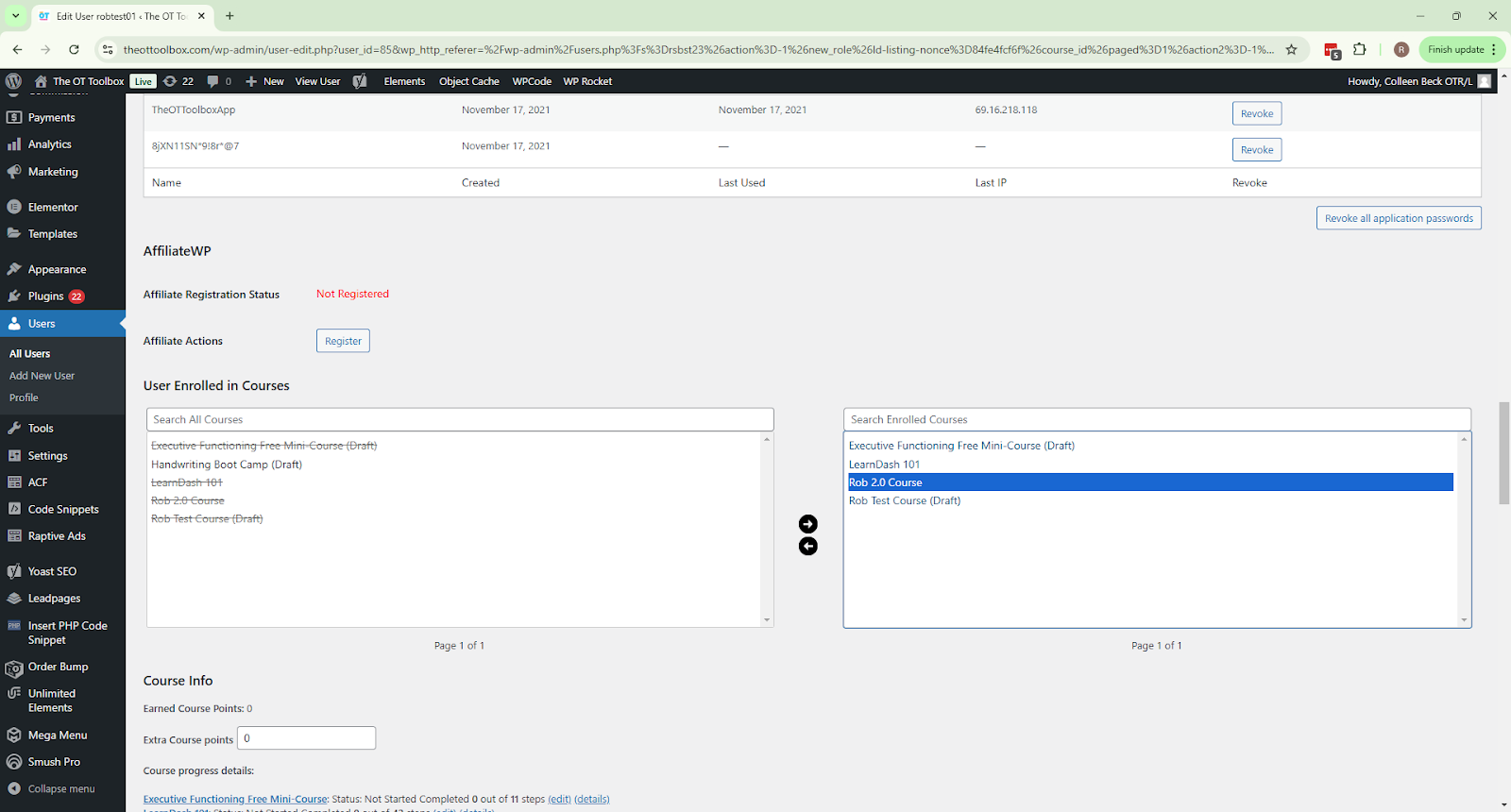Open Executive Functioning Free Mini-Course progress link

click(x=235, y=799)
